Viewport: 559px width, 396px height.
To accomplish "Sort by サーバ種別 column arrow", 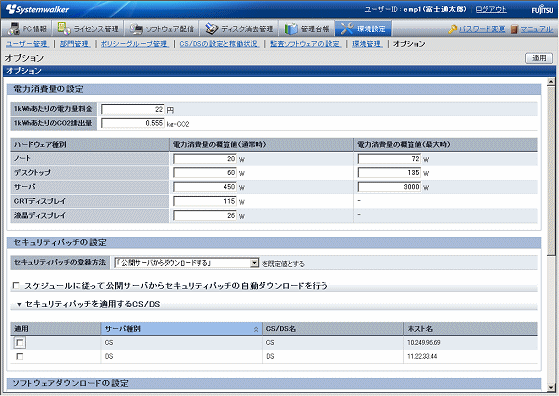I will tap(256, 329).
